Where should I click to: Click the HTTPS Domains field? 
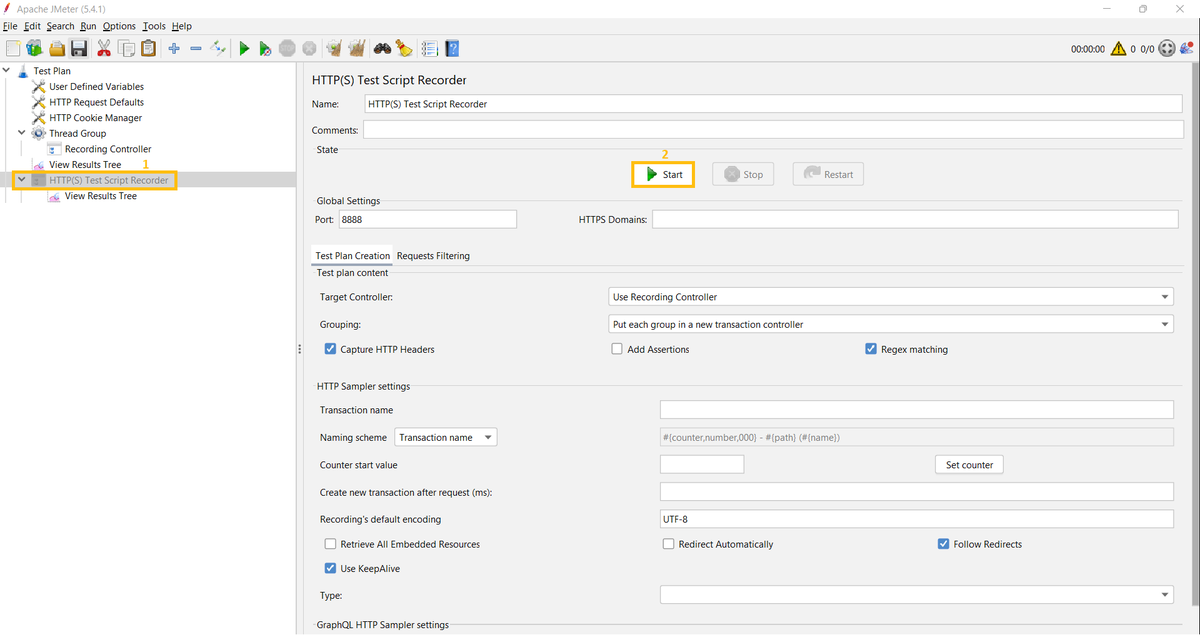click(x=917, y=219)
